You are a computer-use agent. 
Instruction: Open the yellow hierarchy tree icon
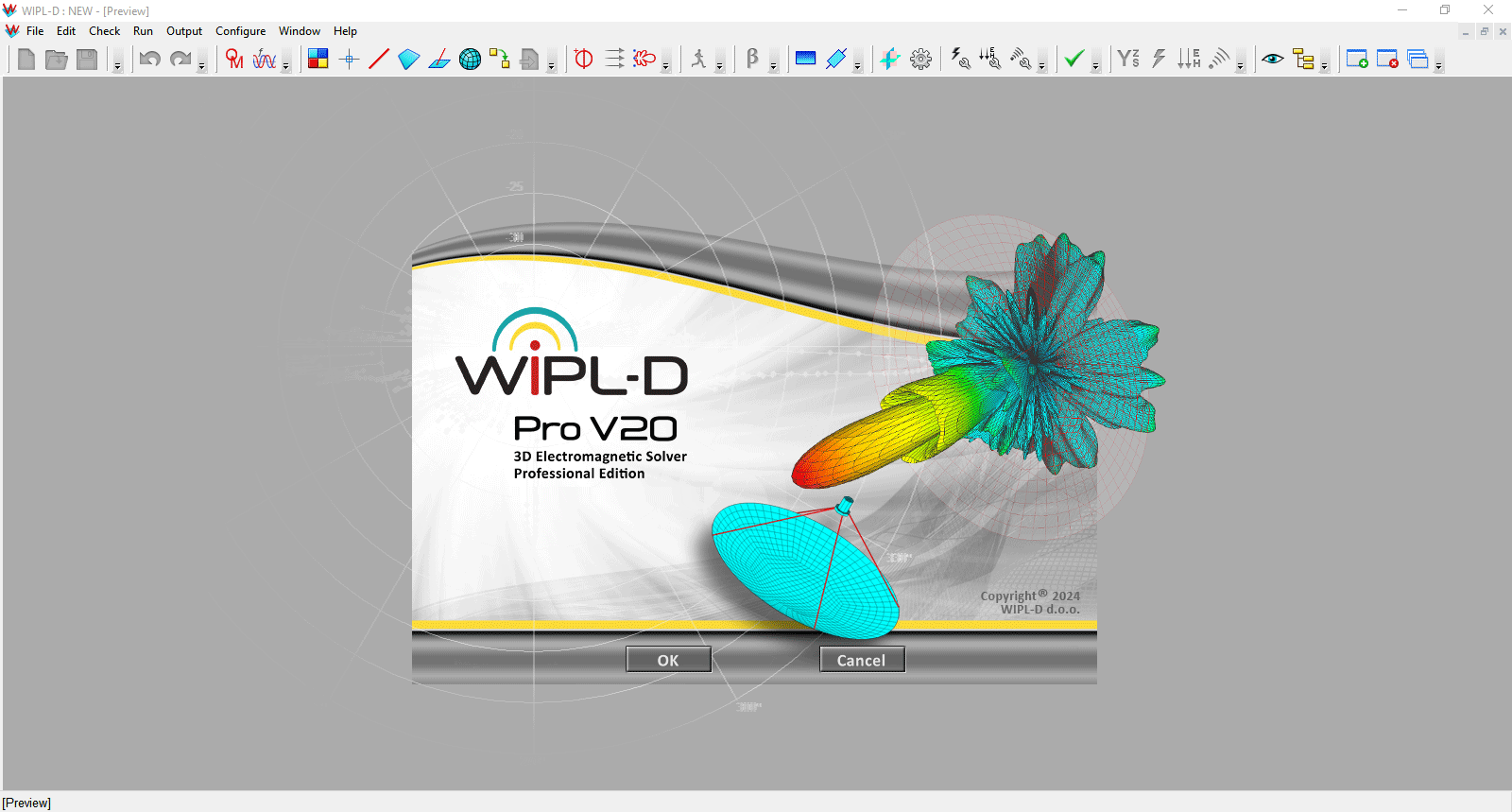coord(1303,60)
